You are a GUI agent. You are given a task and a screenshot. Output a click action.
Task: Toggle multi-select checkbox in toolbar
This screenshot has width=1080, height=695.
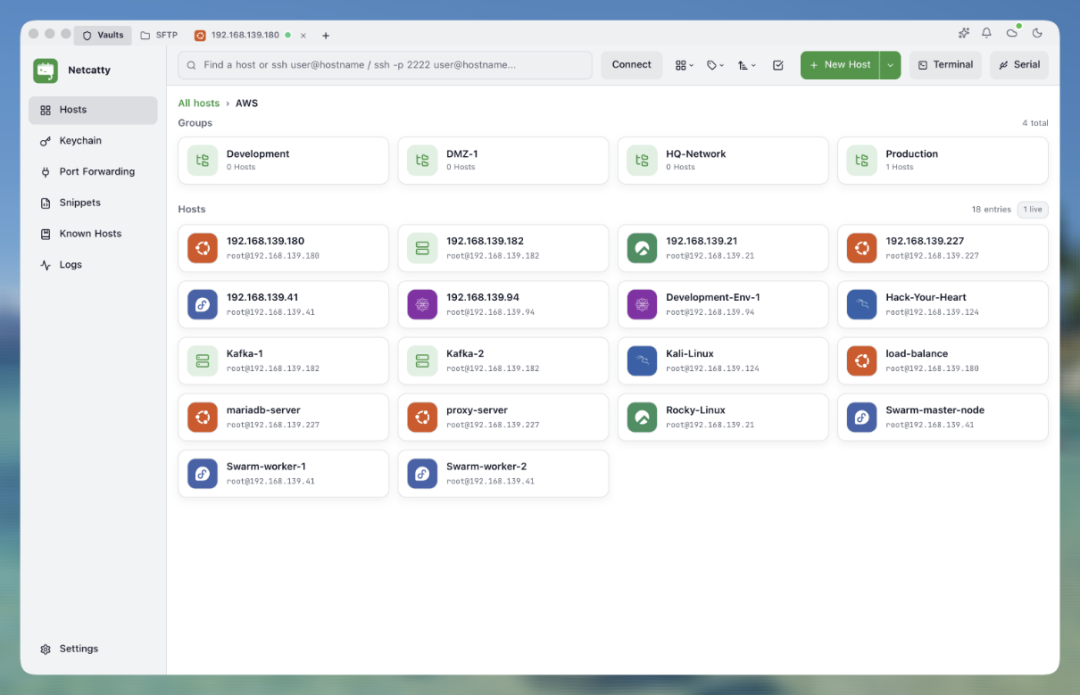click(x=778, y=65)
